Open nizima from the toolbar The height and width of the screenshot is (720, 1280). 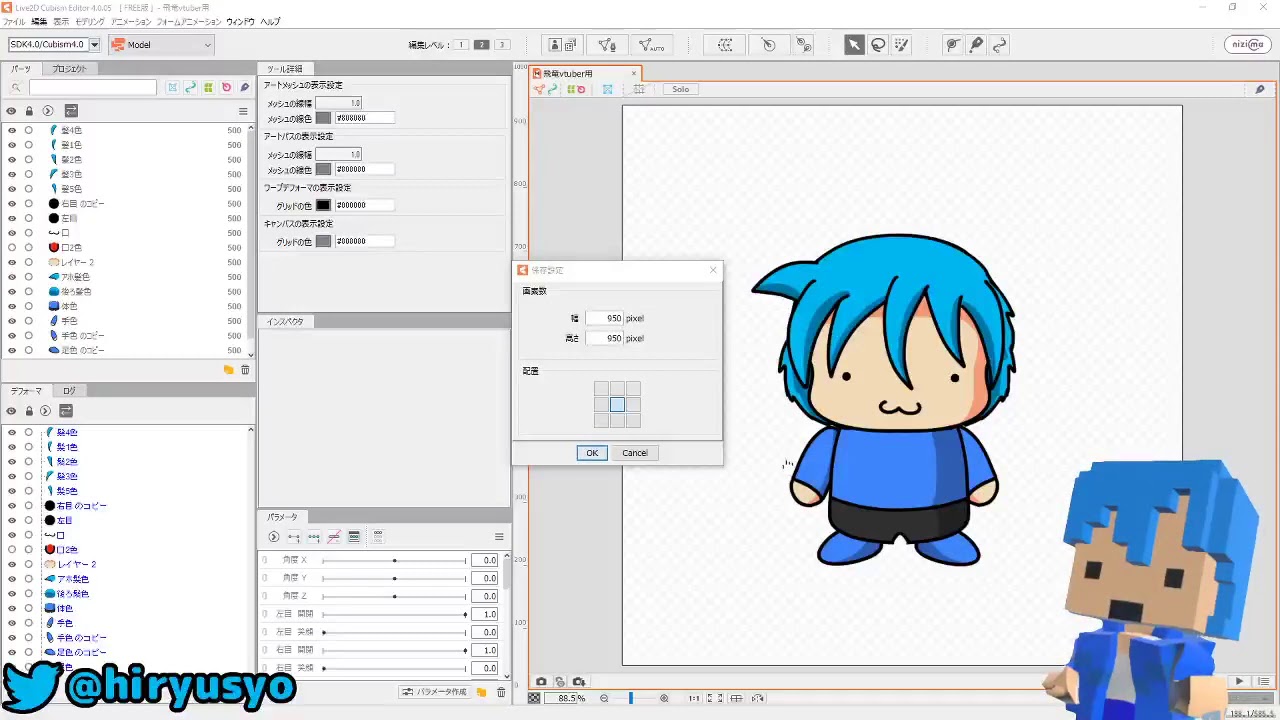pyautogui.click(x=1248, y=45)
